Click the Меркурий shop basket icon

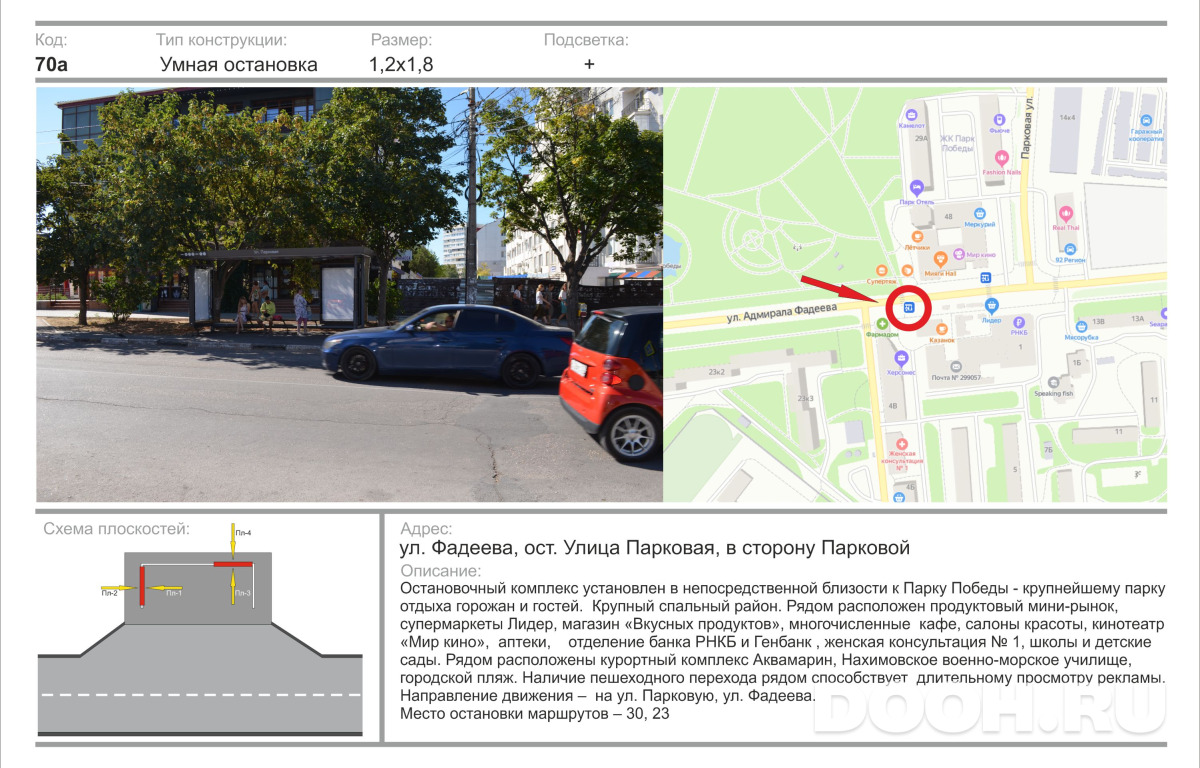click(x=980, y=213)
